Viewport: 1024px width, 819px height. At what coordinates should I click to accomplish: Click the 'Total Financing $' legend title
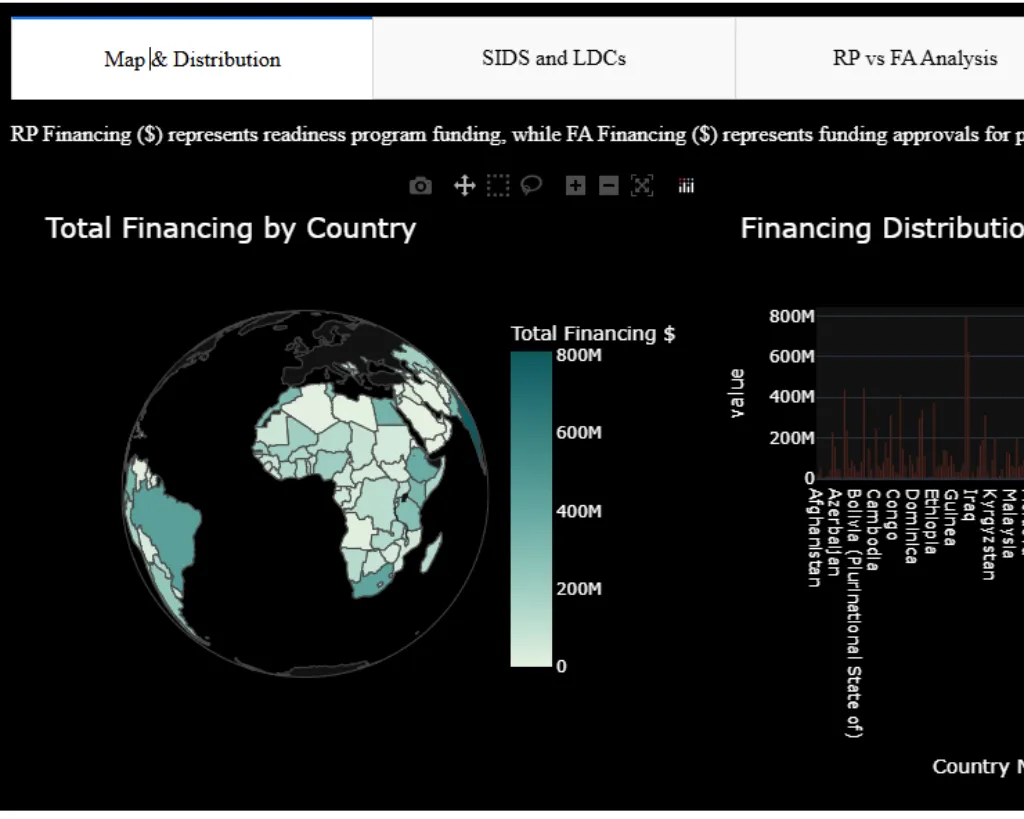(x=593, y=334)
